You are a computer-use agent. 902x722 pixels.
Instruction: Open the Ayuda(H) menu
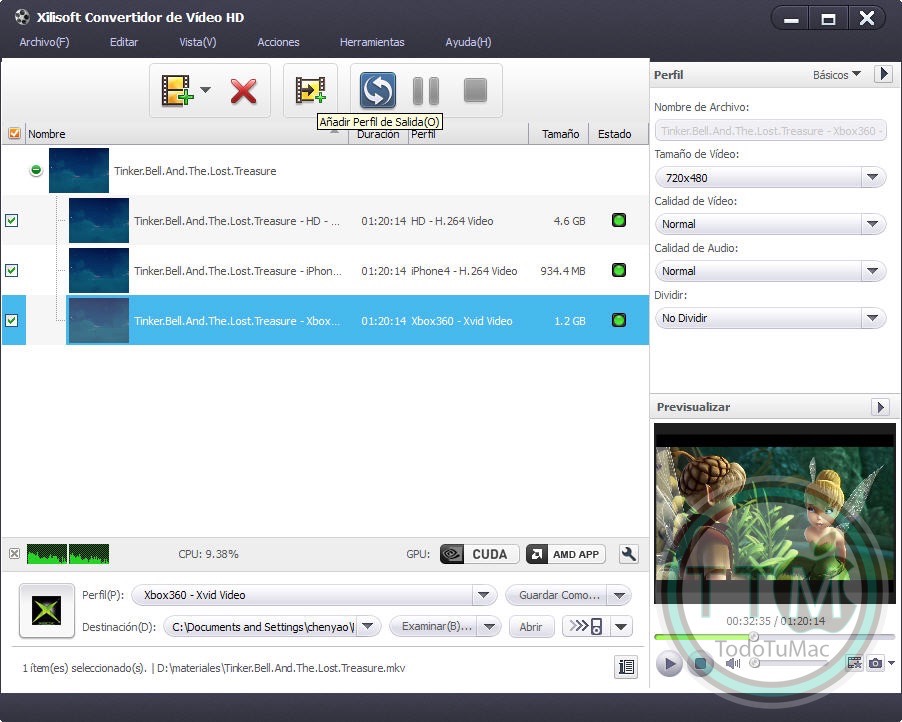tap(468, 42)
